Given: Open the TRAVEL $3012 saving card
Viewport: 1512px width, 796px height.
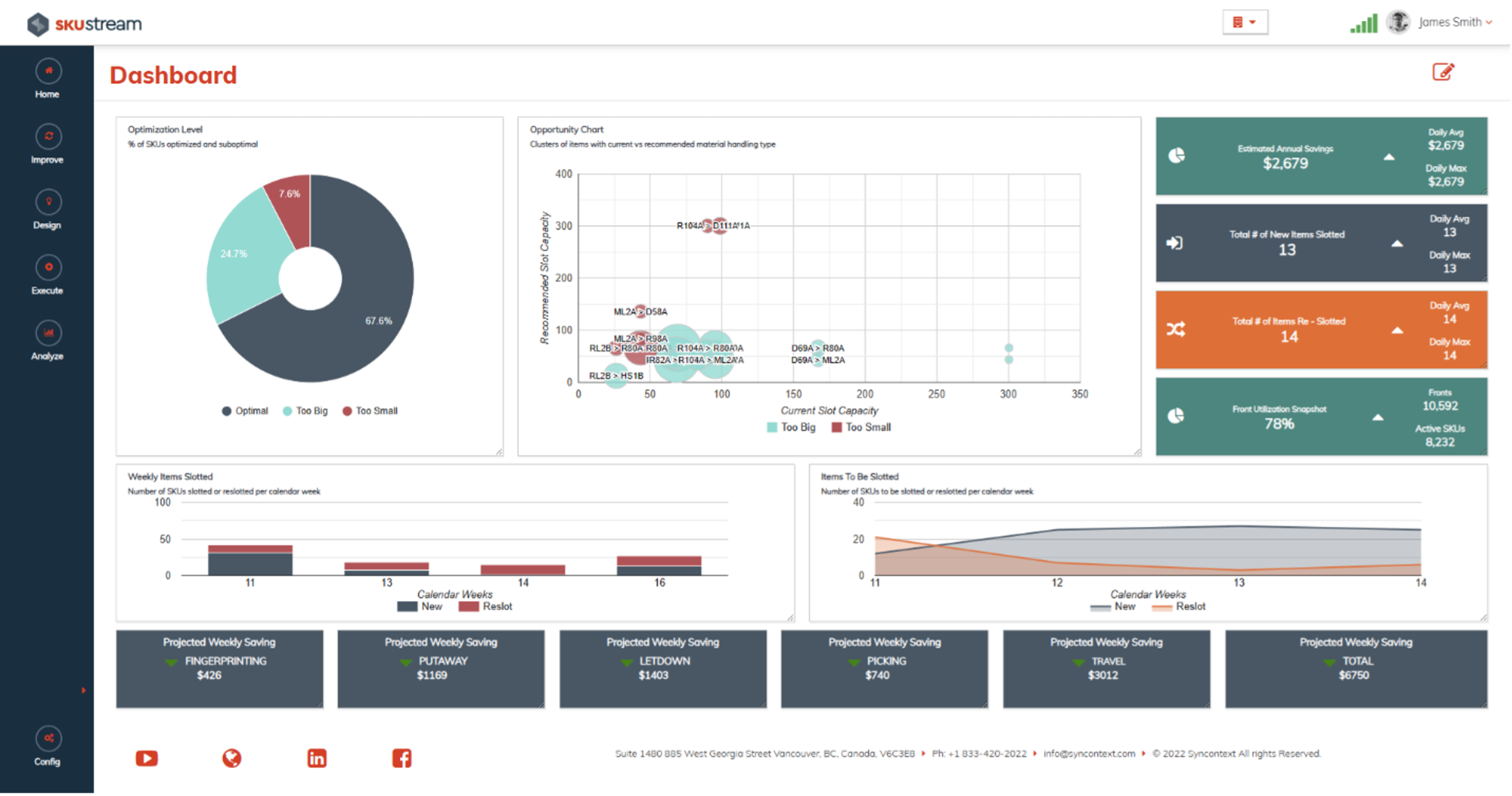Looking at the screenshot, I should click(x=1107, y=669).
